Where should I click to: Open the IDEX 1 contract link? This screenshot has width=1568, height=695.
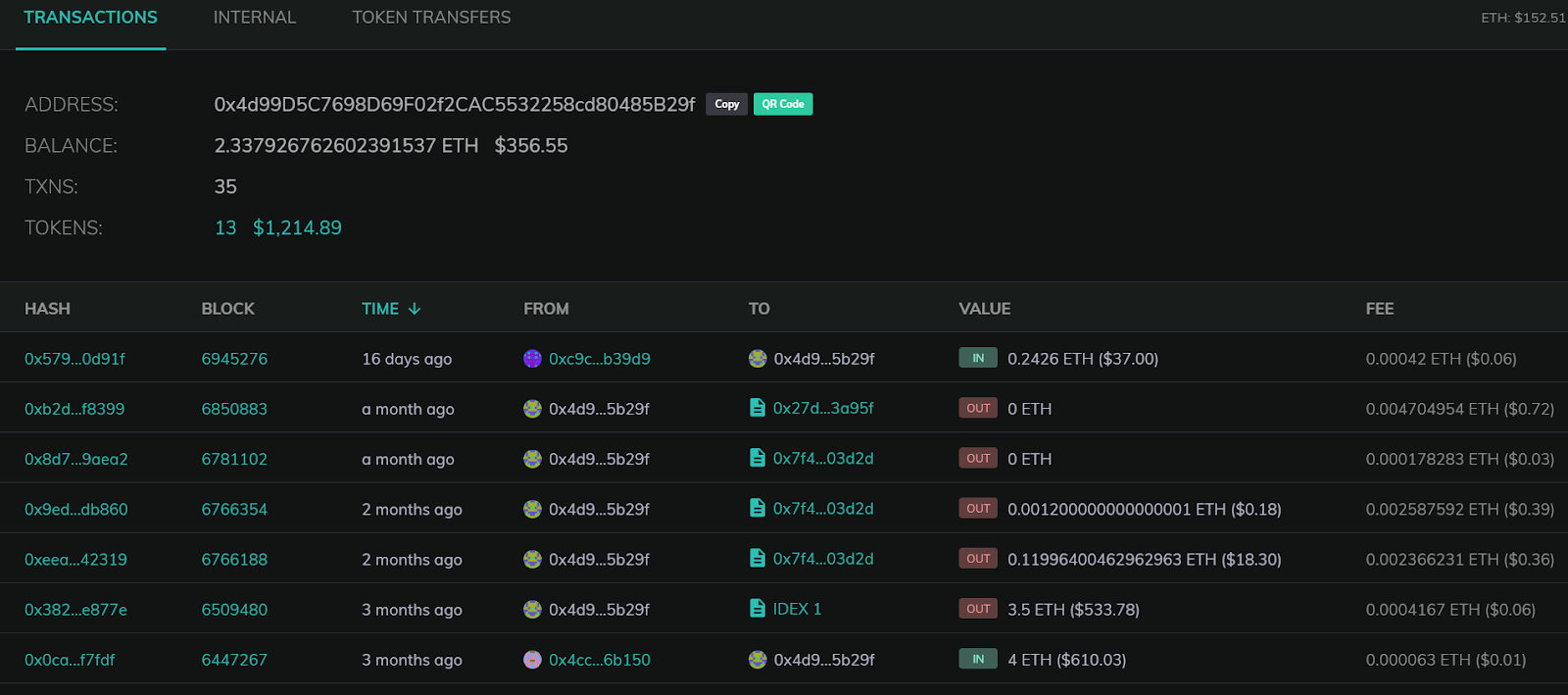(798, 609)
